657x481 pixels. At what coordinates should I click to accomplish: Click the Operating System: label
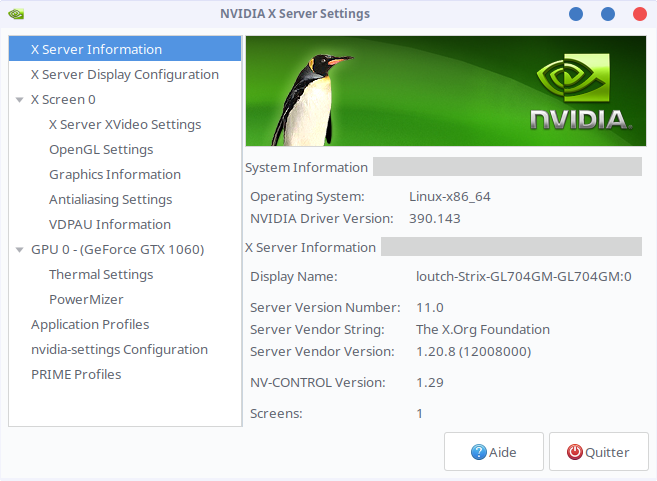pos(307,197)
